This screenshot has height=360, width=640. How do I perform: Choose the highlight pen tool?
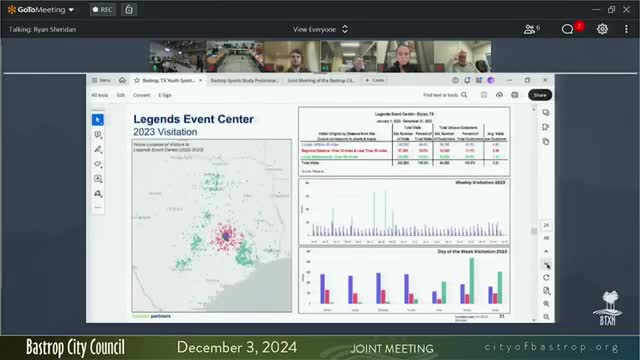tap(98, 149)
